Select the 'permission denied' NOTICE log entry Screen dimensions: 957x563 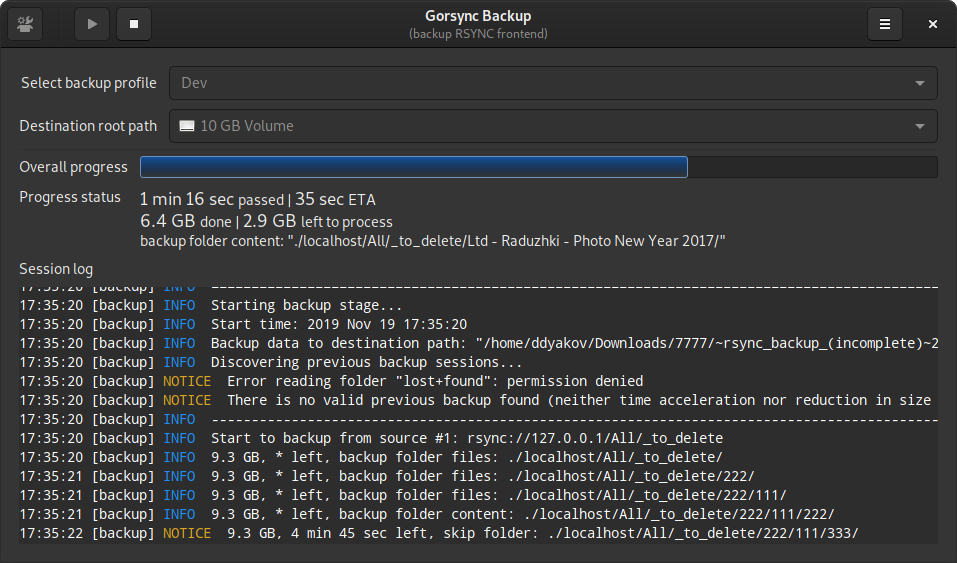point(331,381)
